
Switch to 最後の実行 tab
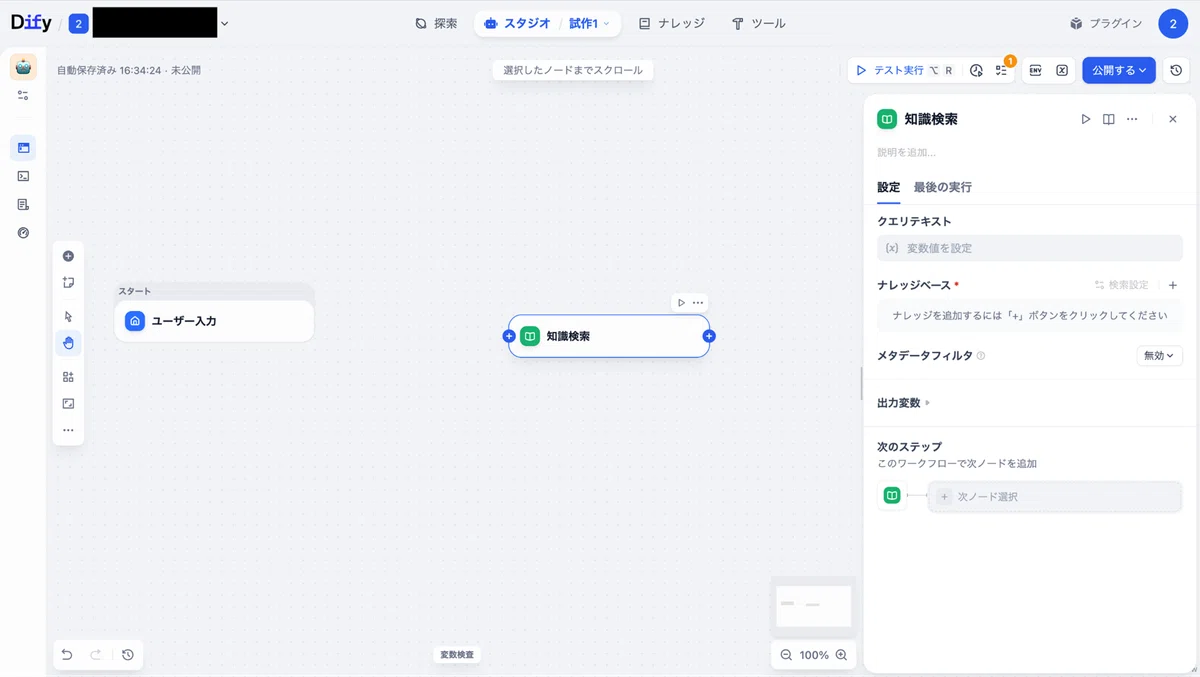click(x=943, y=187)
